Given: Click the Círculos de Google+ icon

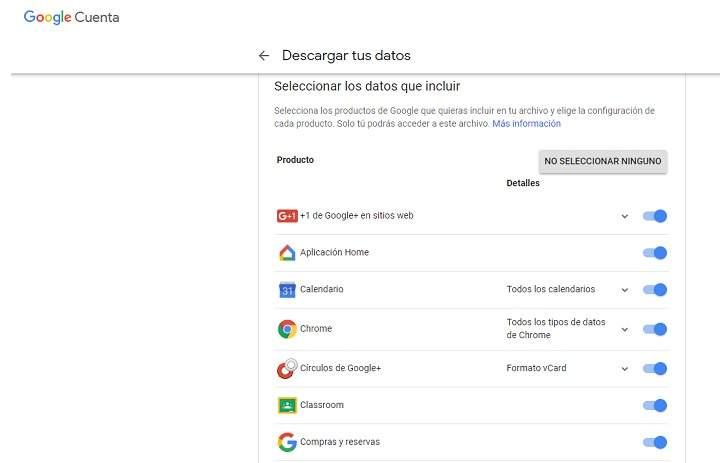Looking at the screenshot, I should tap(287, 368).
